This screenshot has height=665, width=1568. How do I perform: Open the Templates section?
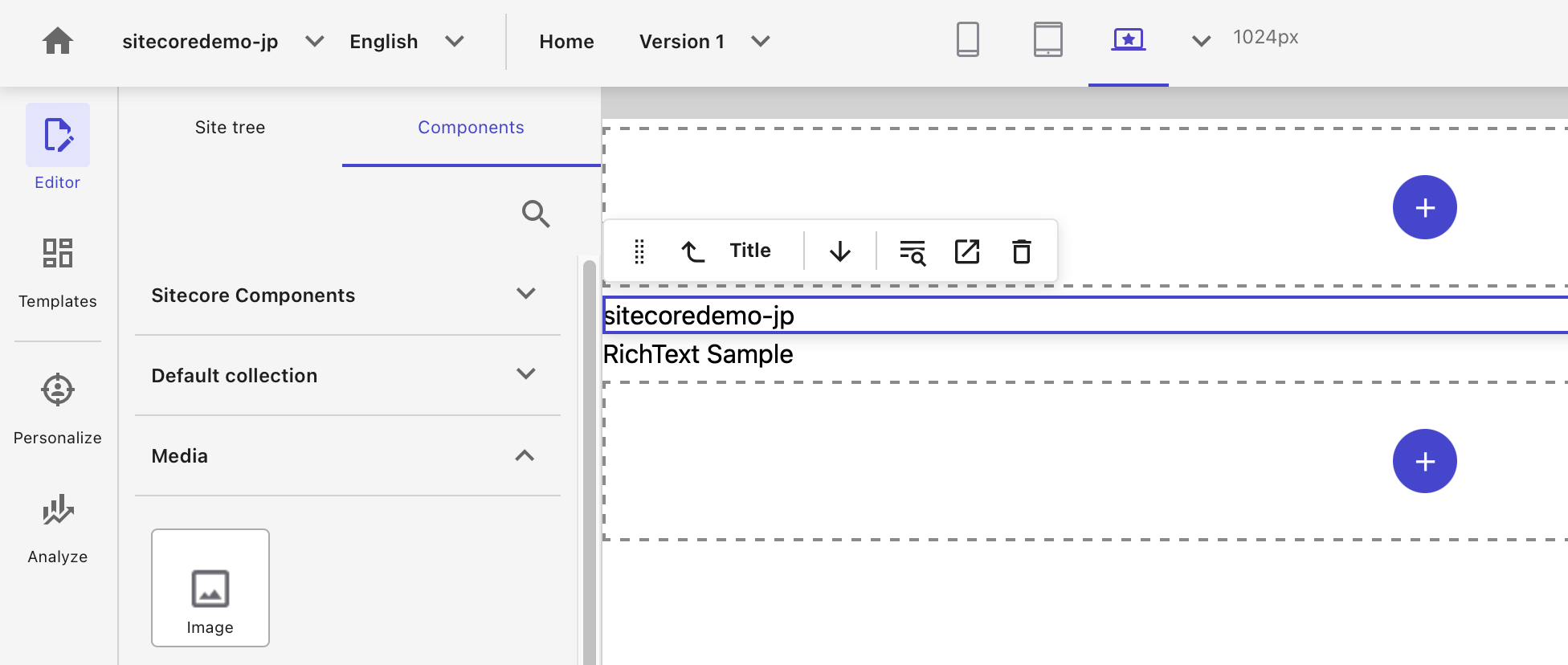click(58, 273)
